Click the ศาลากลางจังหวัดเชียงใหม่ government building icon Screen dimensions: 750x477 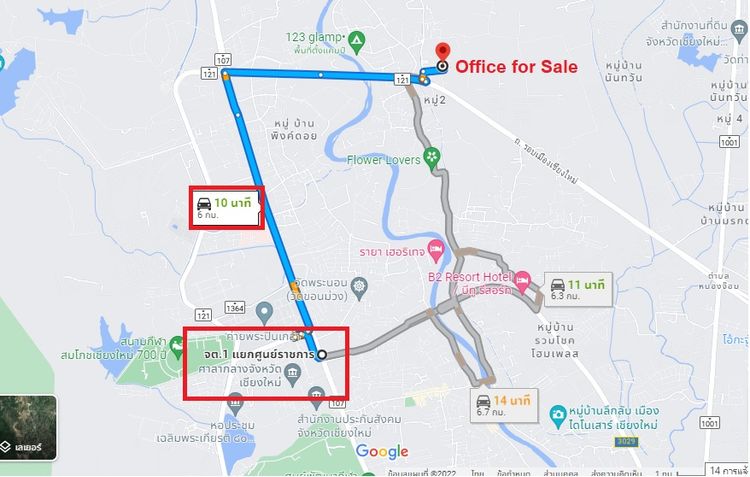point(293,374)
